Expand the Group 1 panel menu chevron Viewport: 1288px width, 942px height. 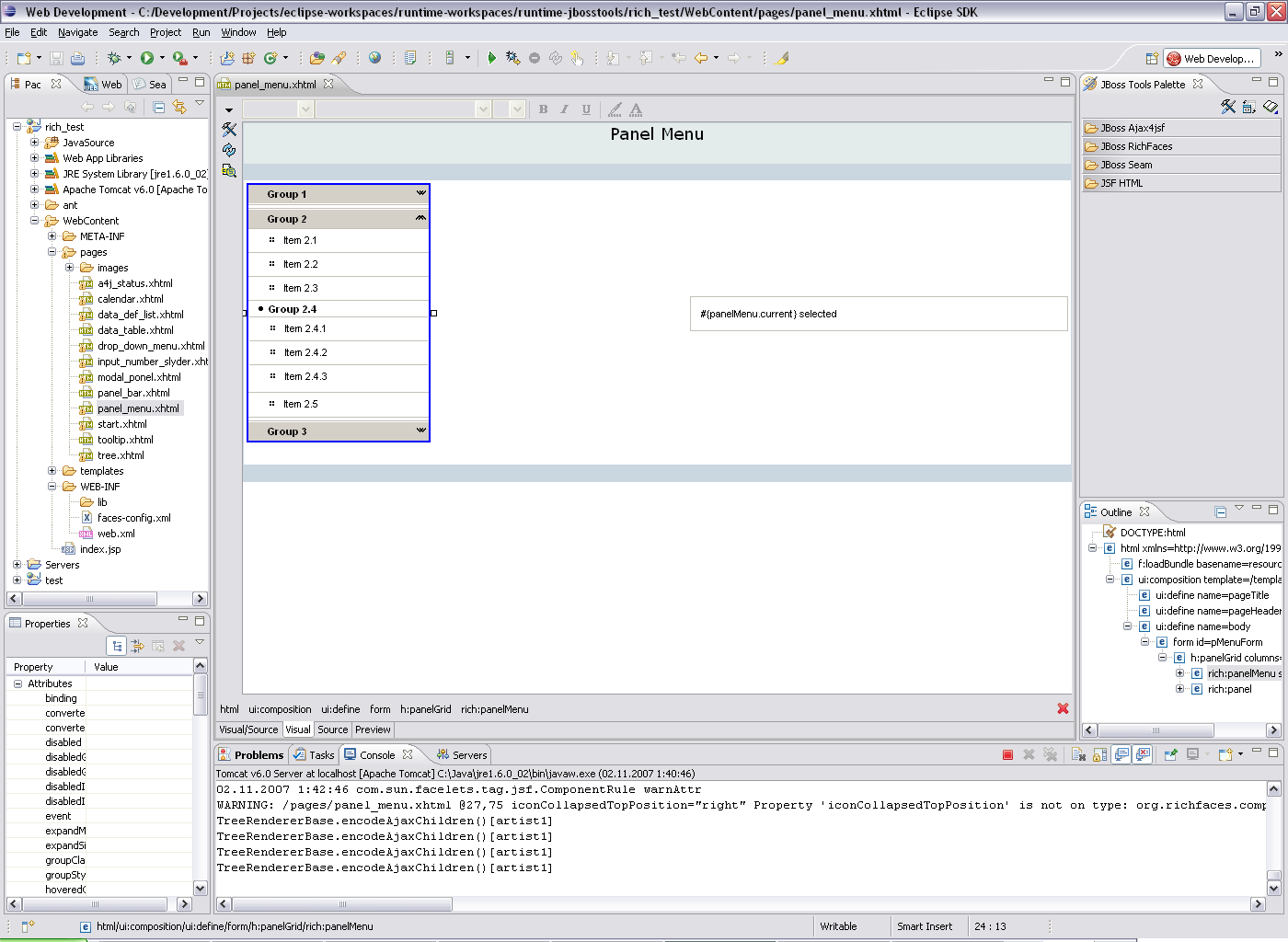click(420, 193)
